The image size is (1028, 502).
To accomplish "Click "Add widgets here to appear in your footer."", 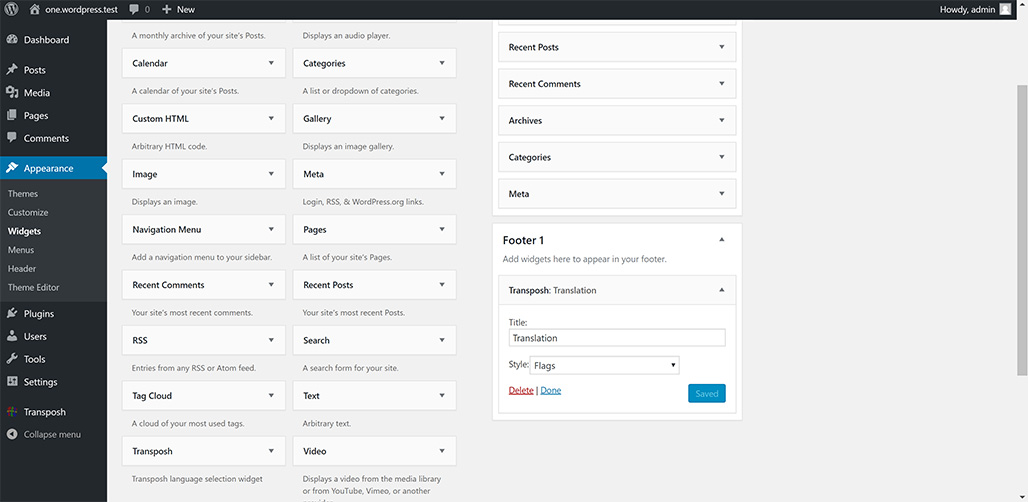I will pos(585,259).
